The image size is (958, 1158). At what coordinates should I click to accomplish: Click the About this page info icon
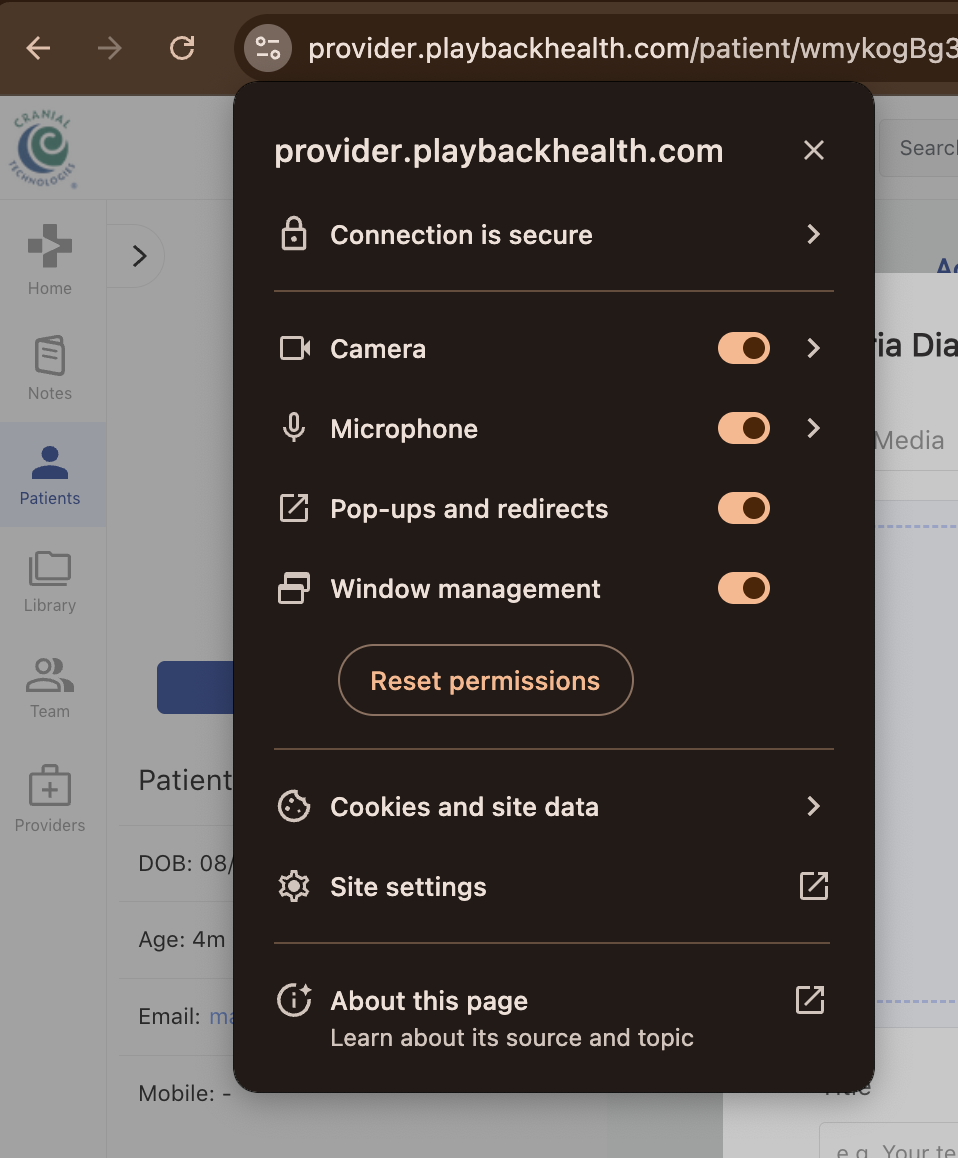click(x=294, y=1001)
